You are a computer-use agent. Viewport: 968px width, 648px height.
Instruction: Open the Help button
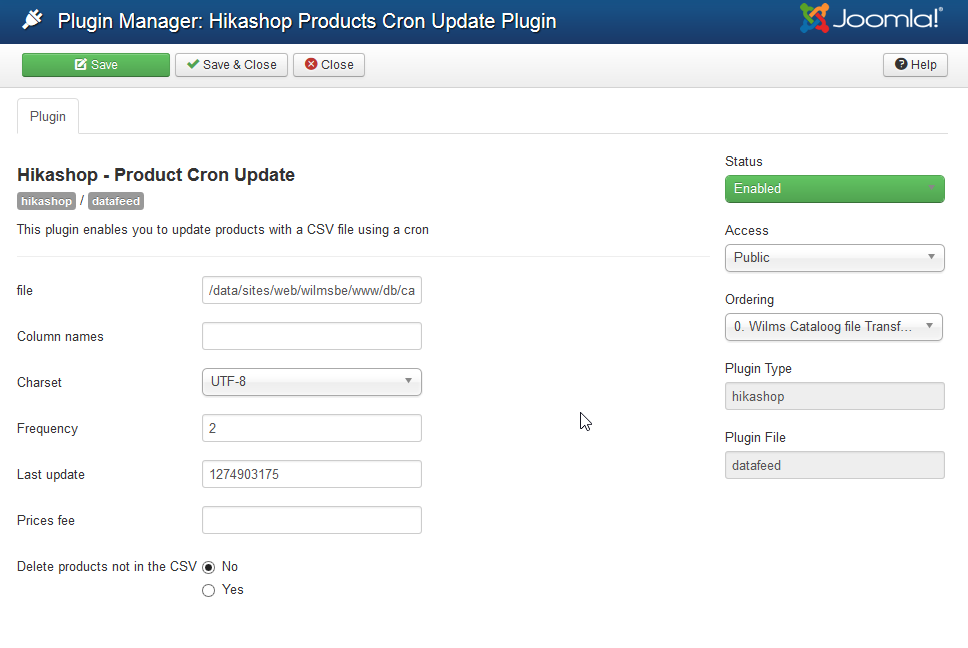(916, 65)
